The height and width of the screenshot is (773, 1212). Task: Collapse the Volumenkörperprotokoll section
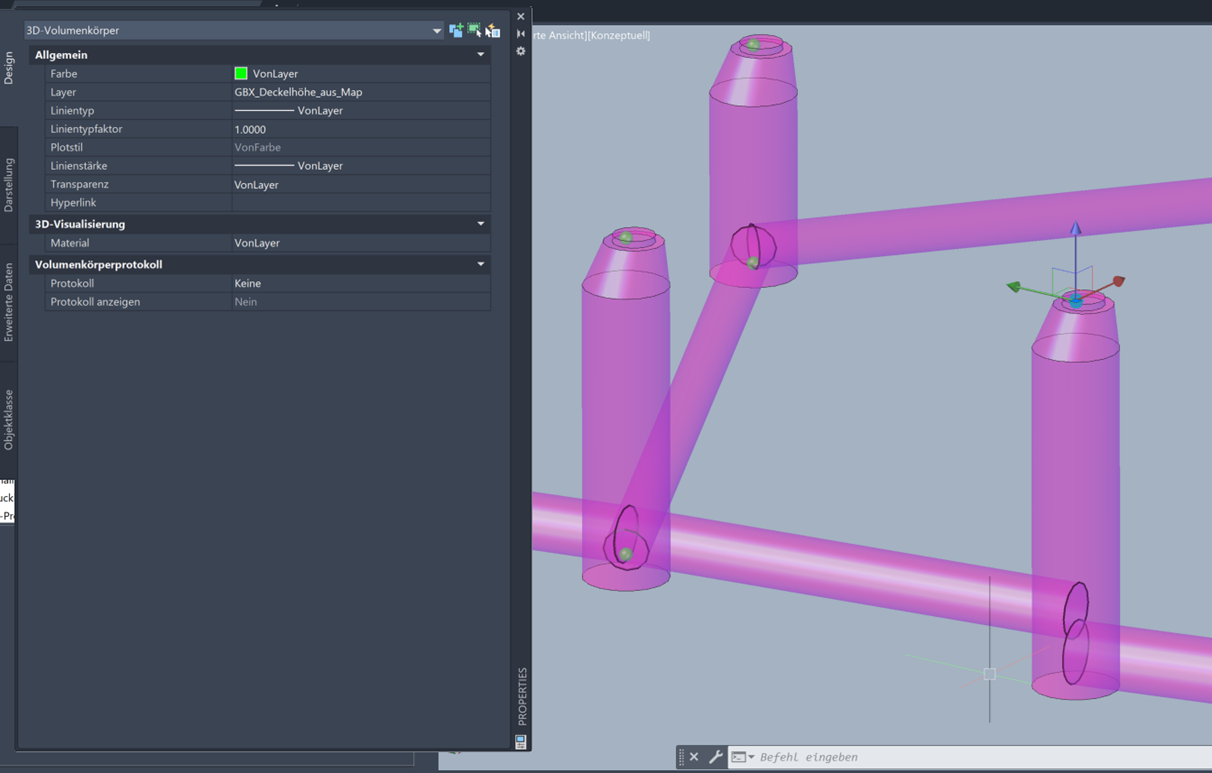click(481, 264)
